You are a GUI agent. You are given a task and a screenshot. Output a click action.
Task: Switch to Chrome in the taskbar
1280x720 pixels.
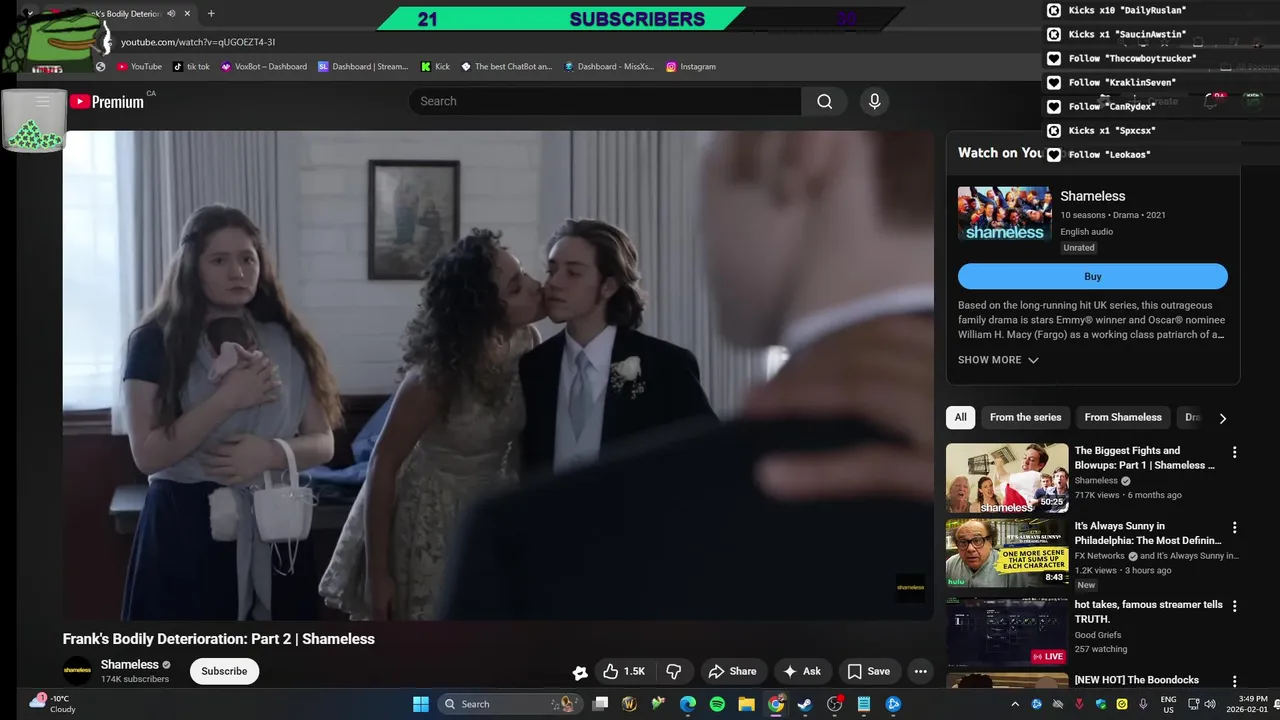[776, 704]
